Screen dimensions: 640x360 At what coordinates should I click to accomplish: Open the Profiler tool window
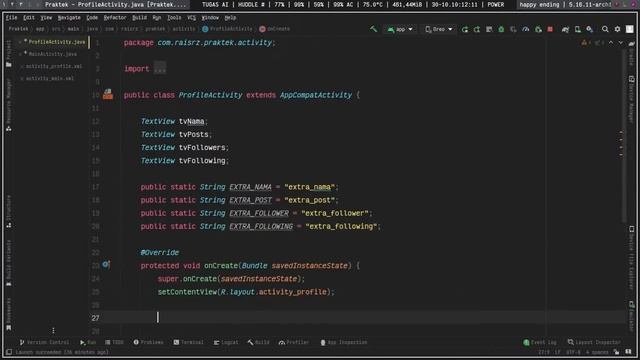tap(294, 342)
